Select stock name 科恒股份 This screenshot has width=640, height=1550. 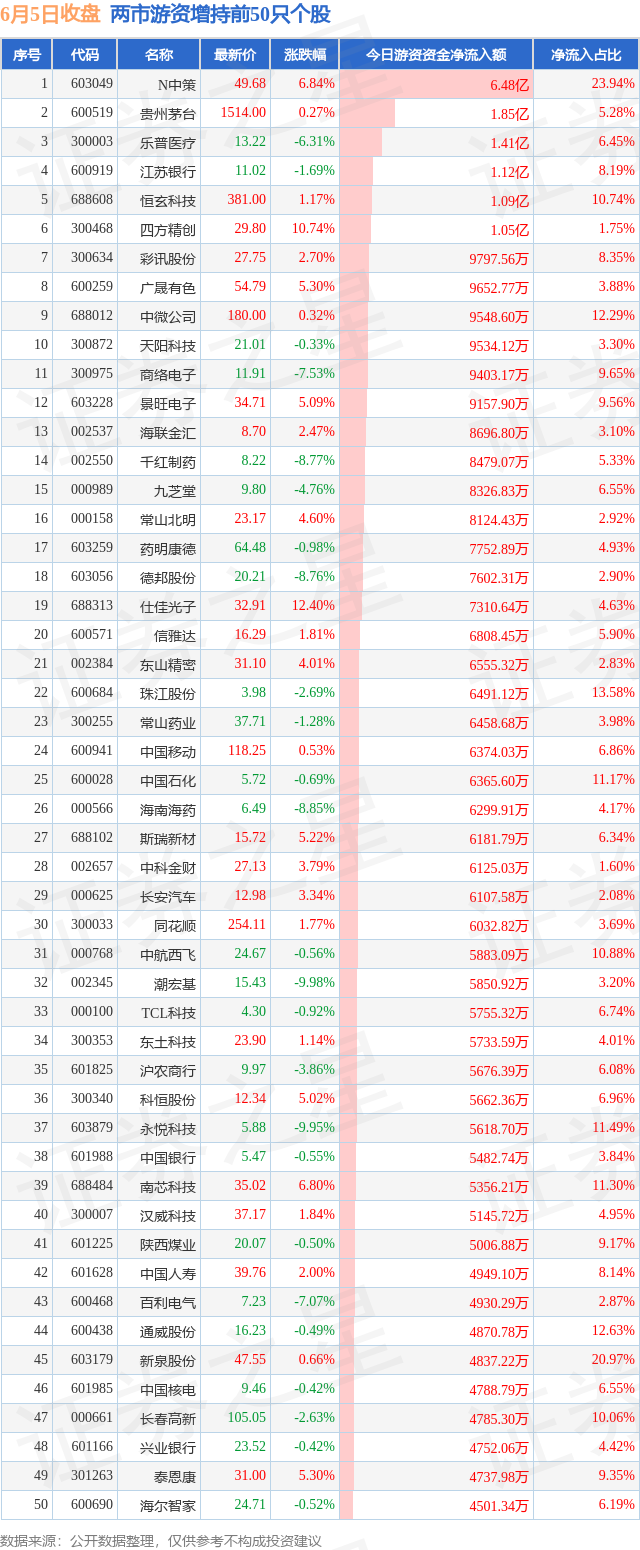point(168,1099)
